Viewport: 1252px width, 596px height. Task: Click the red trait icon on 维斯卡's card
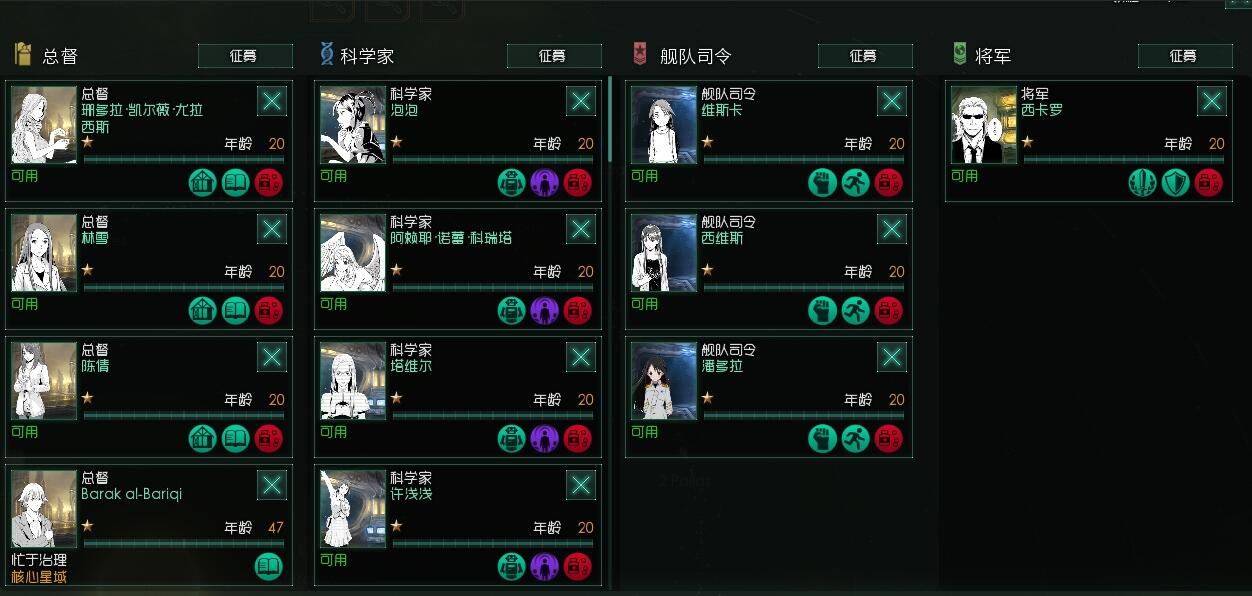[888, 182]
